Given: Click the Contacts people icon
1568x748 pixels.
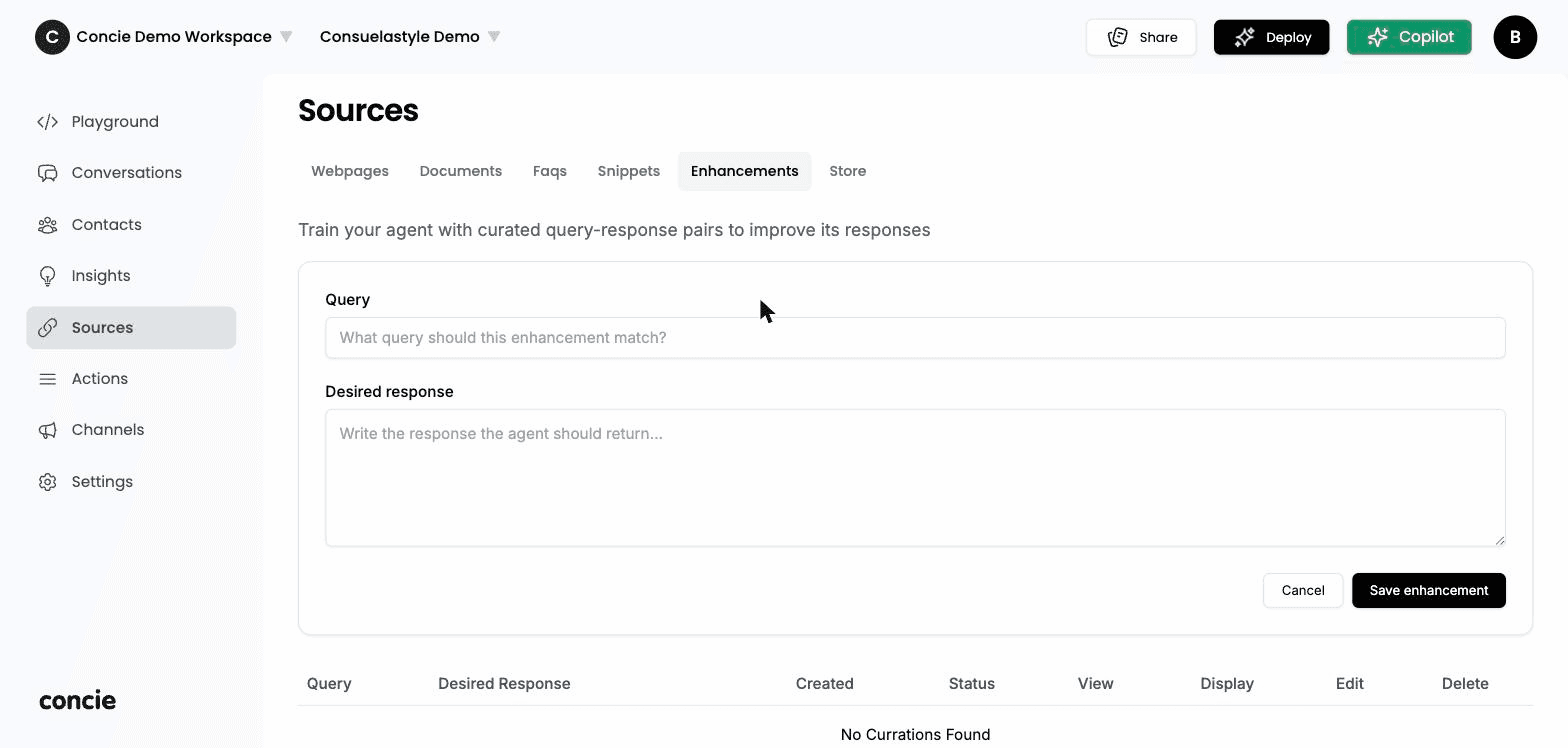Looking at the screenshot, I should click(47, 225).
